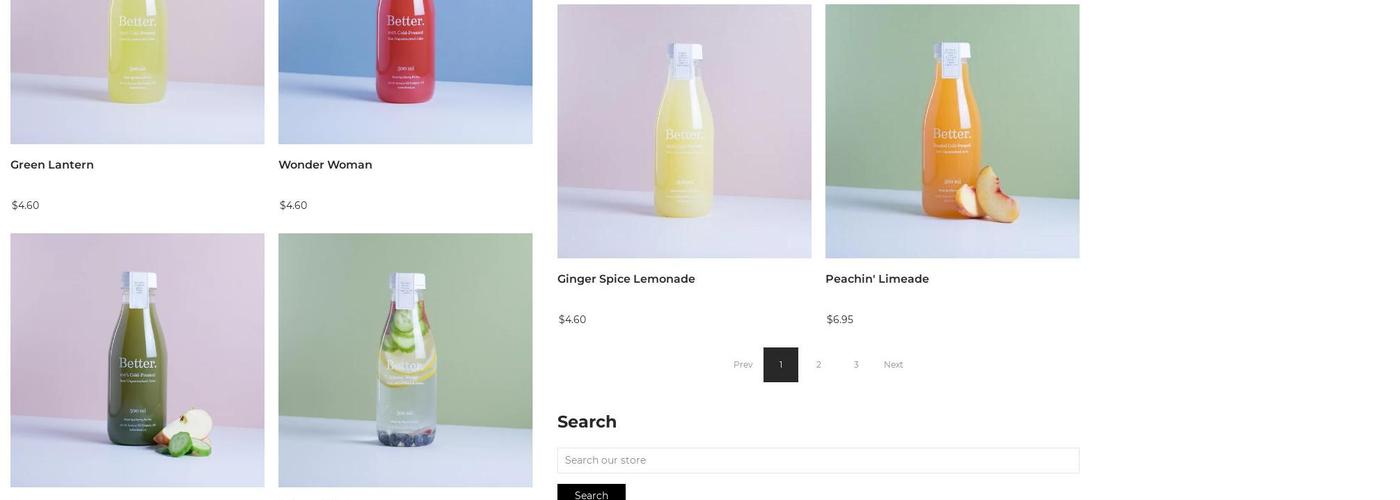Screen dimensions: 1400x500
Task: Open the Green Lantern product link
Action: click(52, 165)
